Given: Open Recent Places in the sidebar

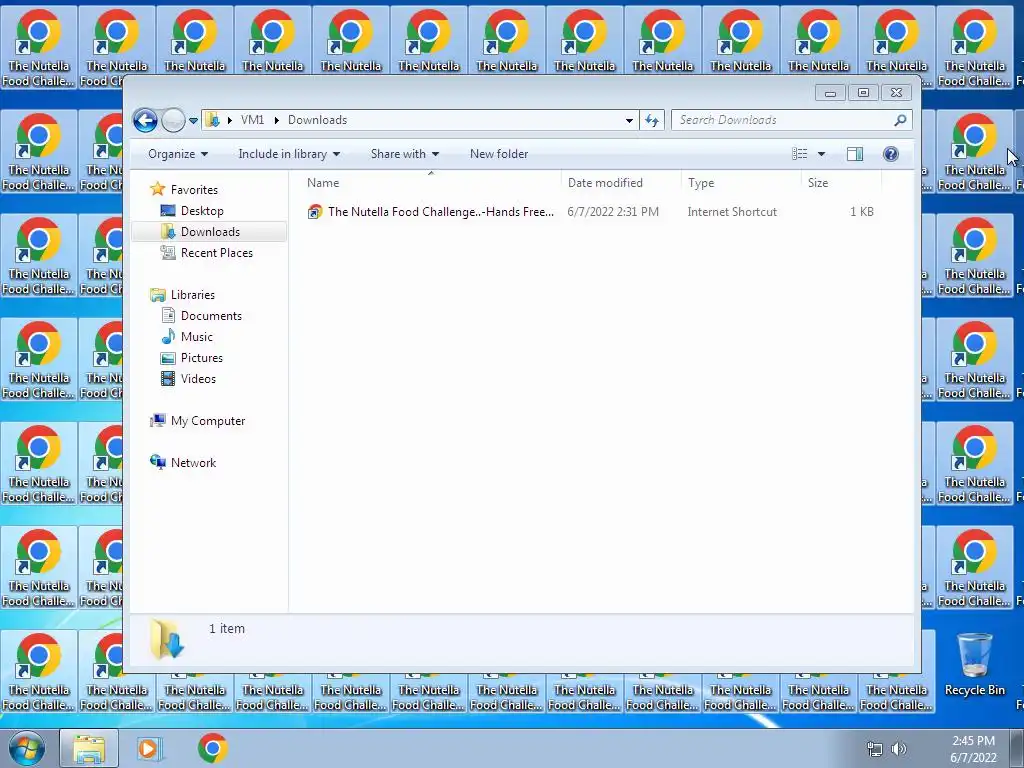Looking at the screenshot, I should pyautogui.click(x=216, y=253).
